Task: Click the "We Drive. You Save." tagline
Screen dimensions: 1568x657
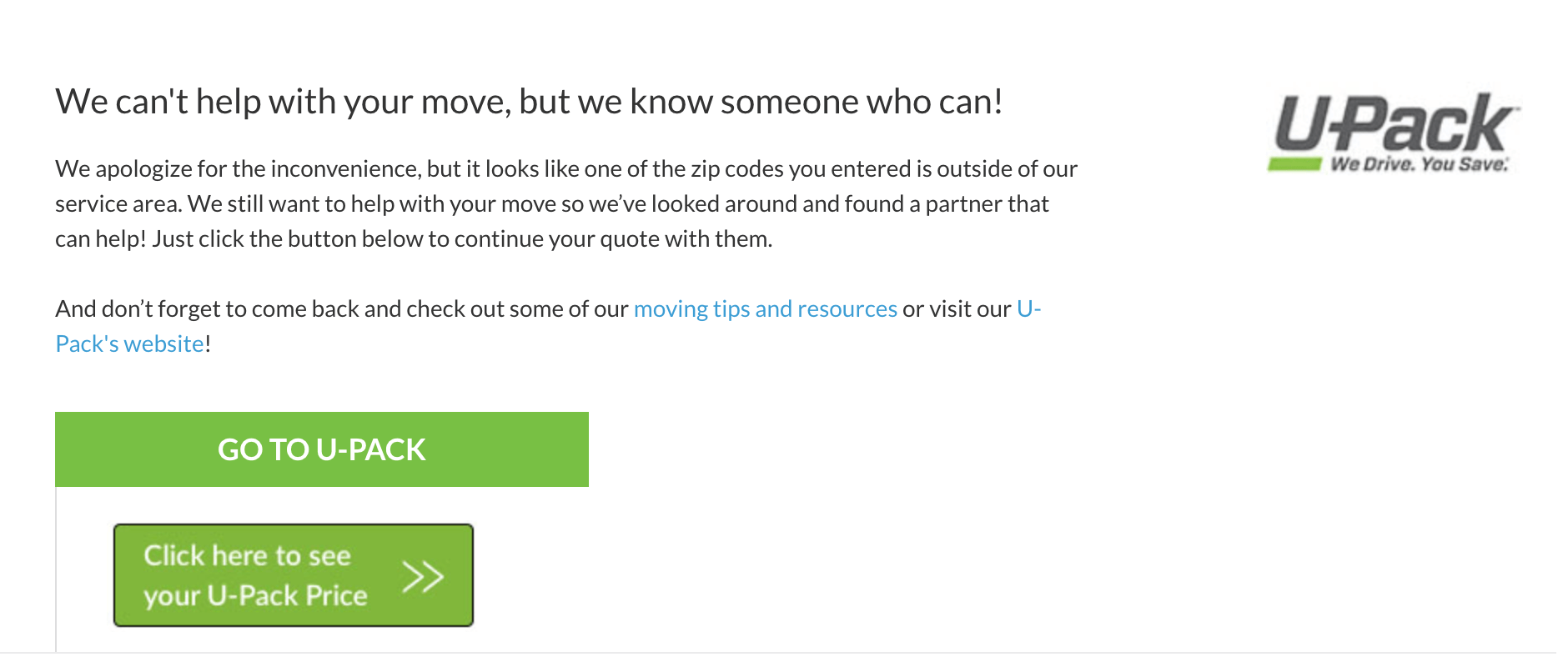Action: coord(1420,164)
